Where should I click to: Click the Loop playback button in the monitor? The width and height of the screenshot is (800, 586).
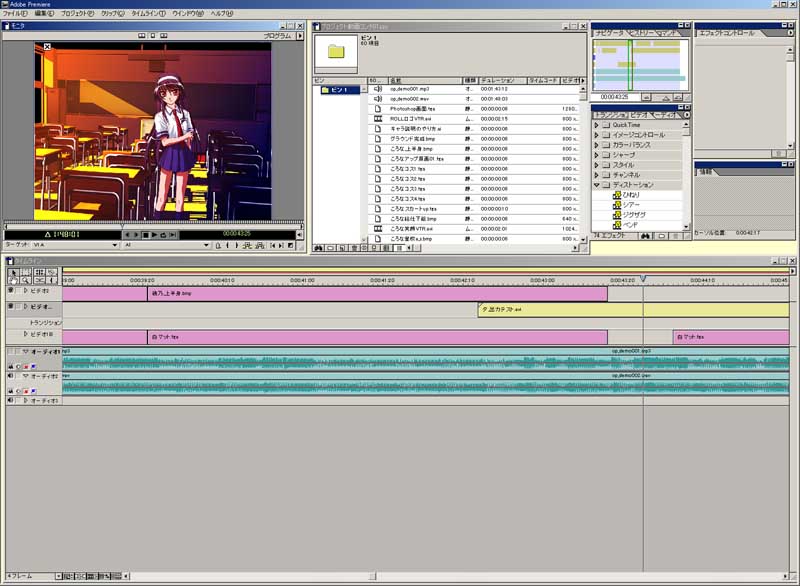[x=163, y=235]
